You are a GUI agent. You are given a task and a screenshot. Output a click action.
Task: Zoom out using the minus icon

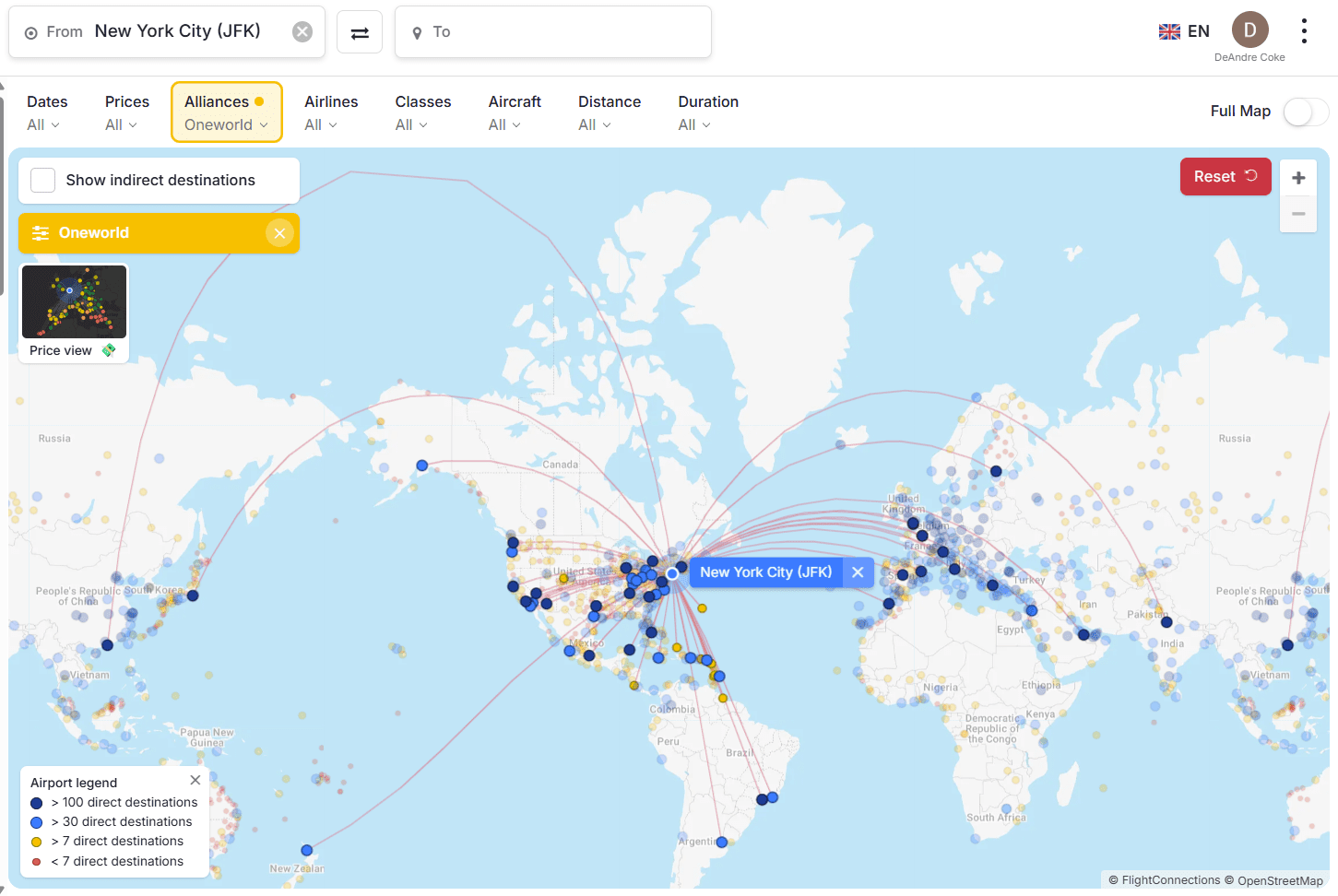pyautogui.click(x=1297, y=213)
